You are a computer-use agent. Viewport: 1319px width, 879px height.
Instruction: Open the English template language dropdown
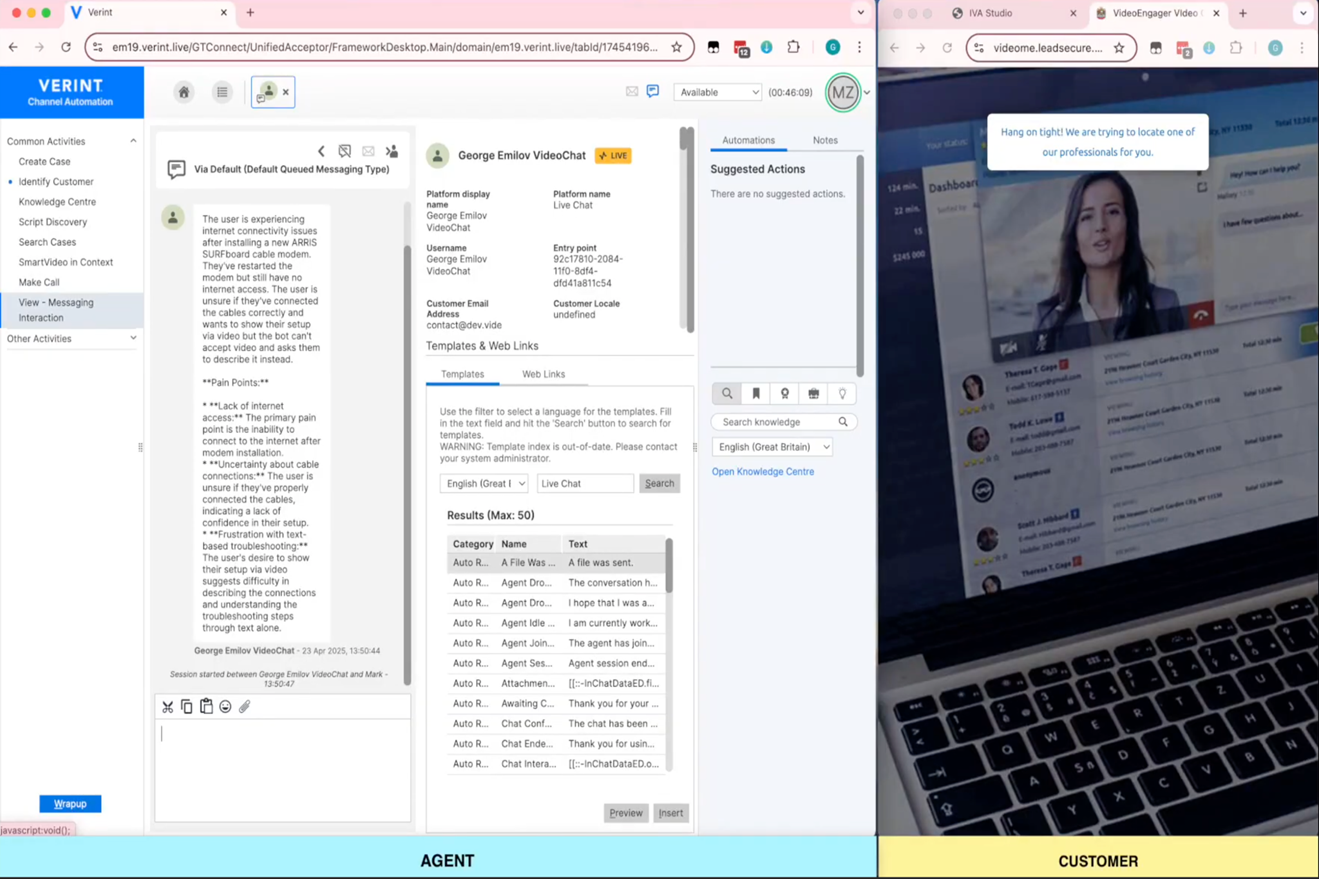click(484, 483)
